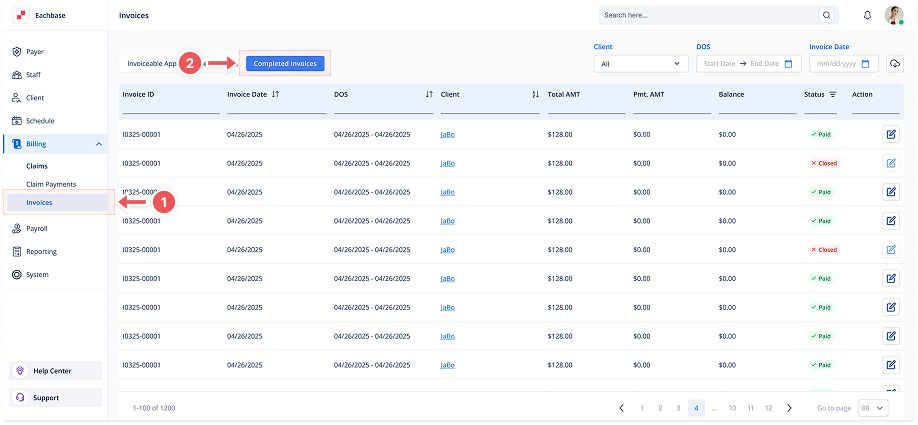Click the '1-100 of 1200' record count
Screen dimensions: 918x425
[x=154, y=408]
